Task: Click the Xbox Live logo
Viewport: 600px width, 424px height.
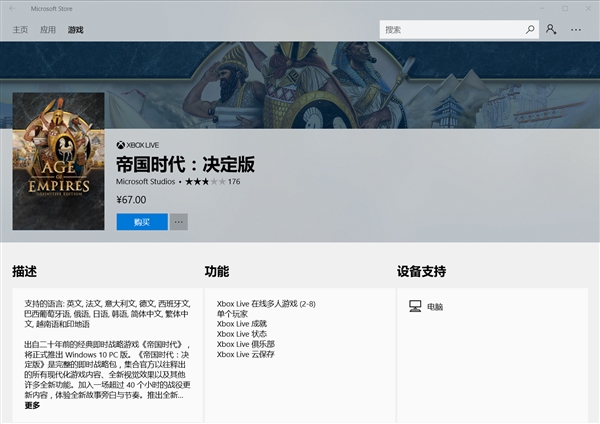Action: point(138,145)
